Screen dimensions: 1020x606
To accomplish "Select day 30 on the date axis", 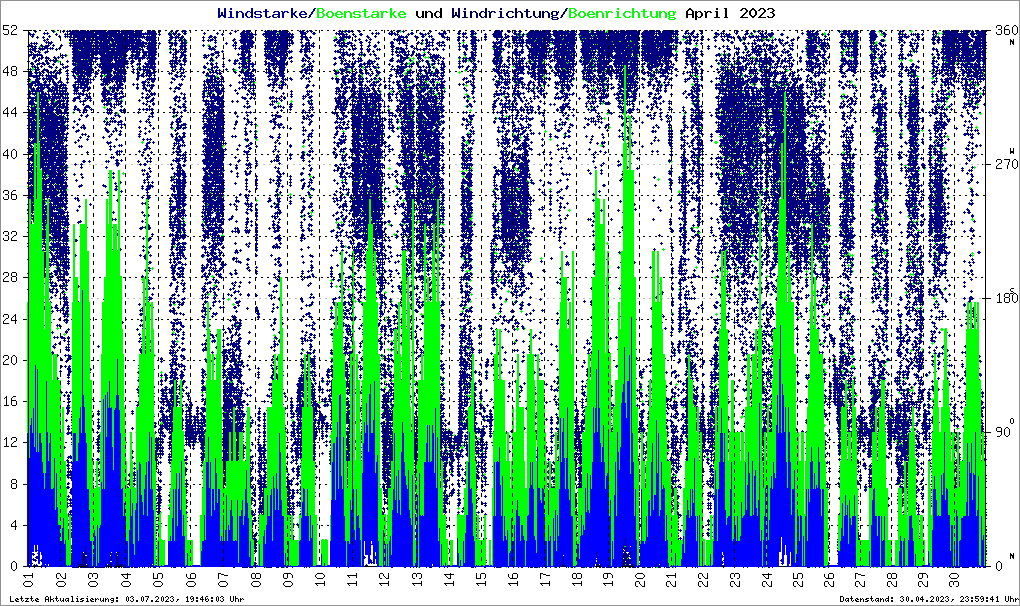I will 960,579.
